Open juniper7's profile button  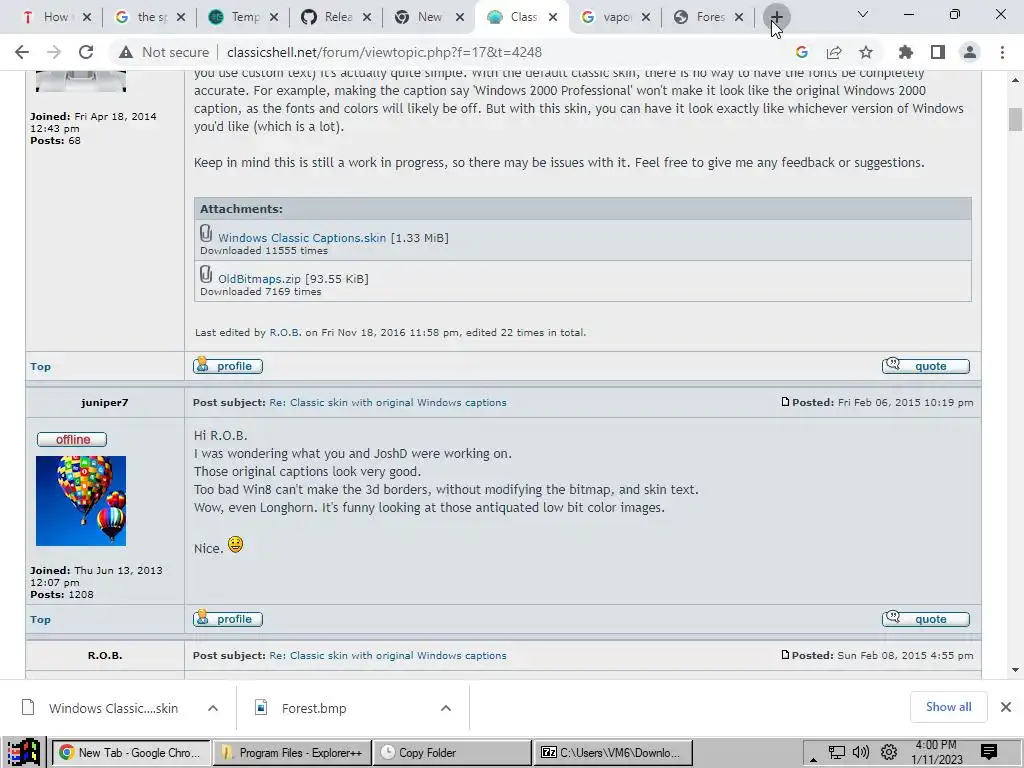coord(228,618)
